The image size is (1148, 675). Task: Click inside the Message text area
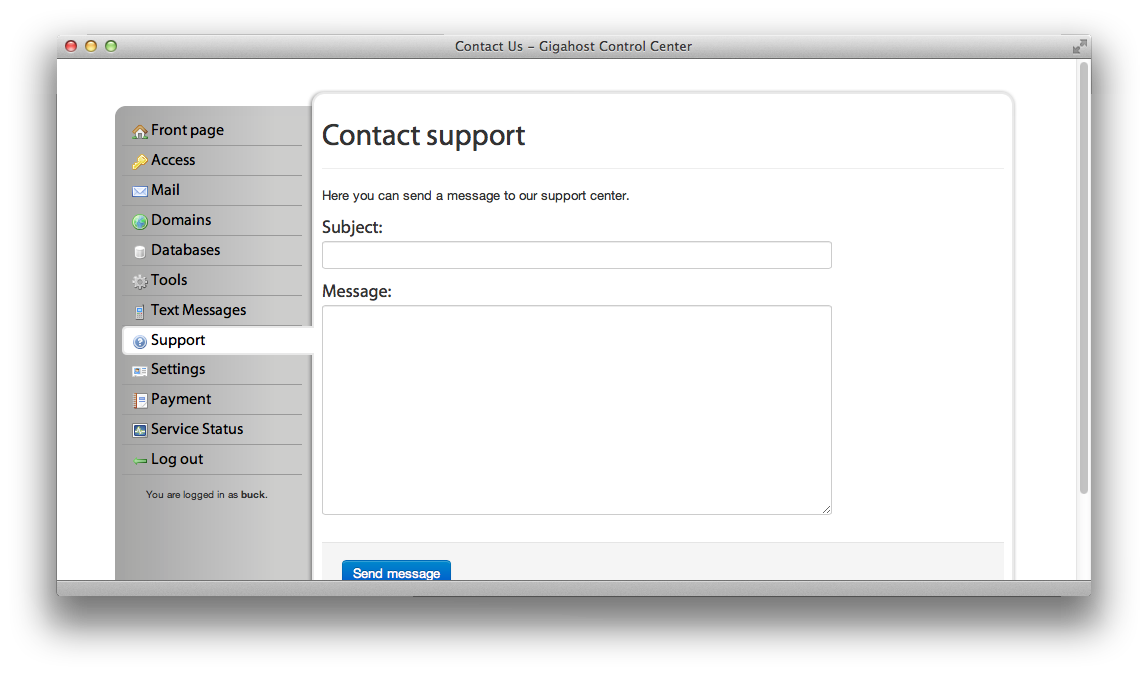[x=577, y=410]
